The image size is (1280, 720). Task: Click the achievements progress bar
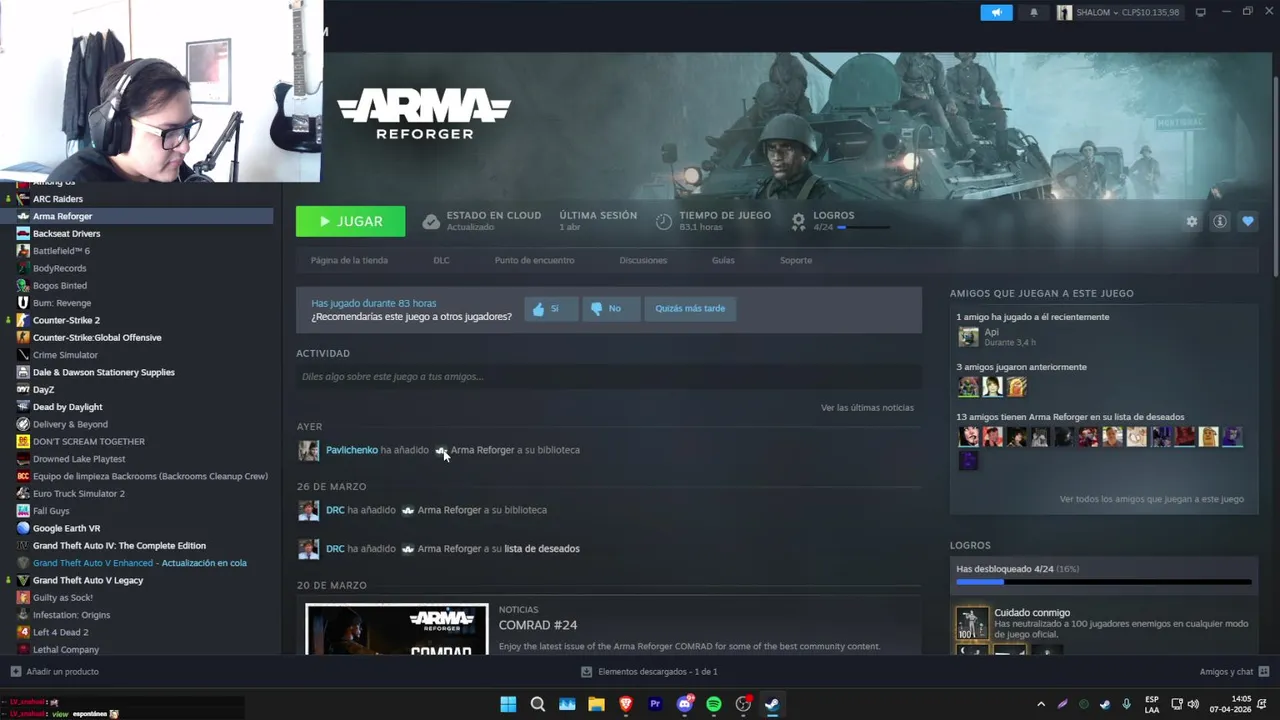point(1103,581)
